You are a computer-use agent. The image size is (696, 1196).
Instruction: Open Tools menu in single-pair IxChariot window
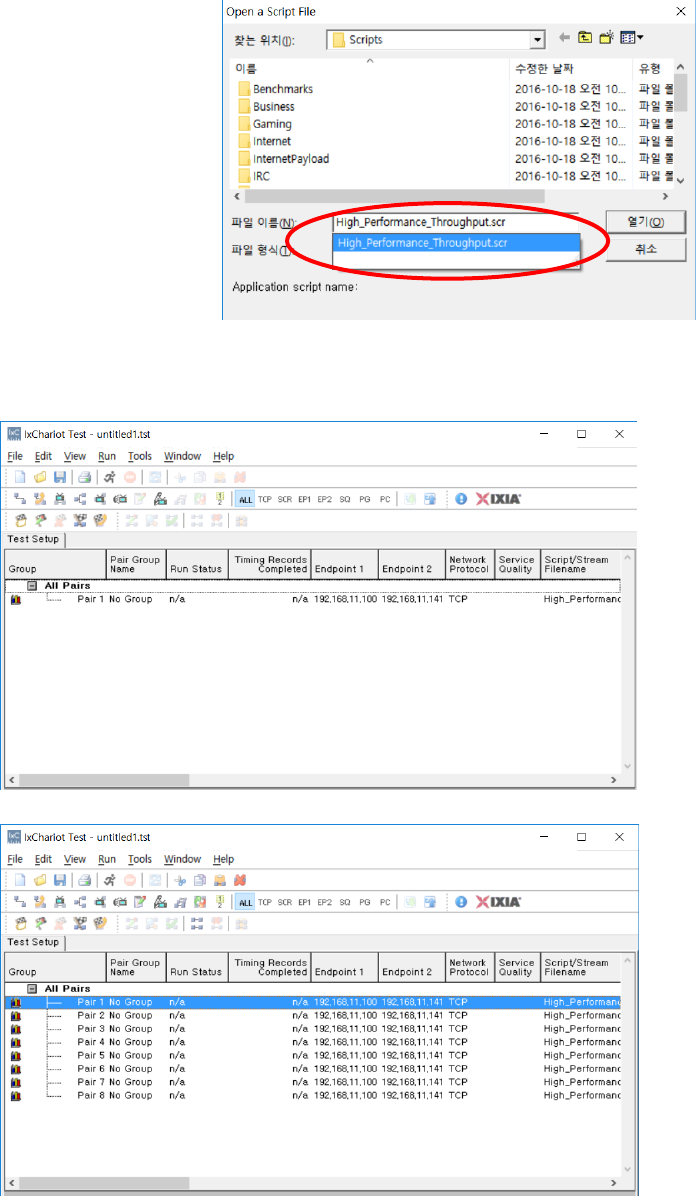tap(140, 456)
